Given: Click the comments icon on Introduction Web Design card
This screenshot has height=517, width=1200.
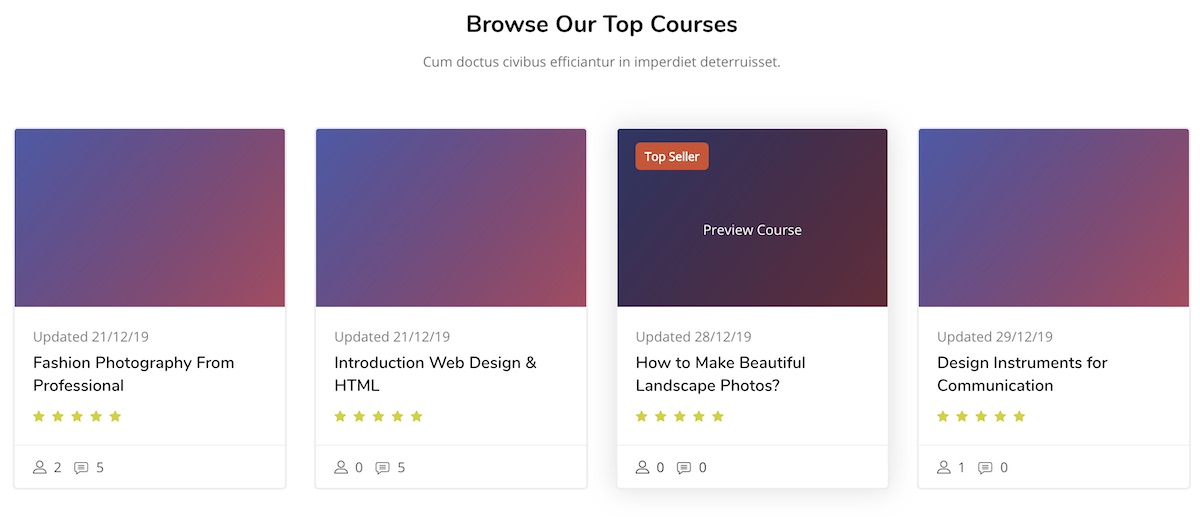Looking at the screenshot, I should (382, 467).
